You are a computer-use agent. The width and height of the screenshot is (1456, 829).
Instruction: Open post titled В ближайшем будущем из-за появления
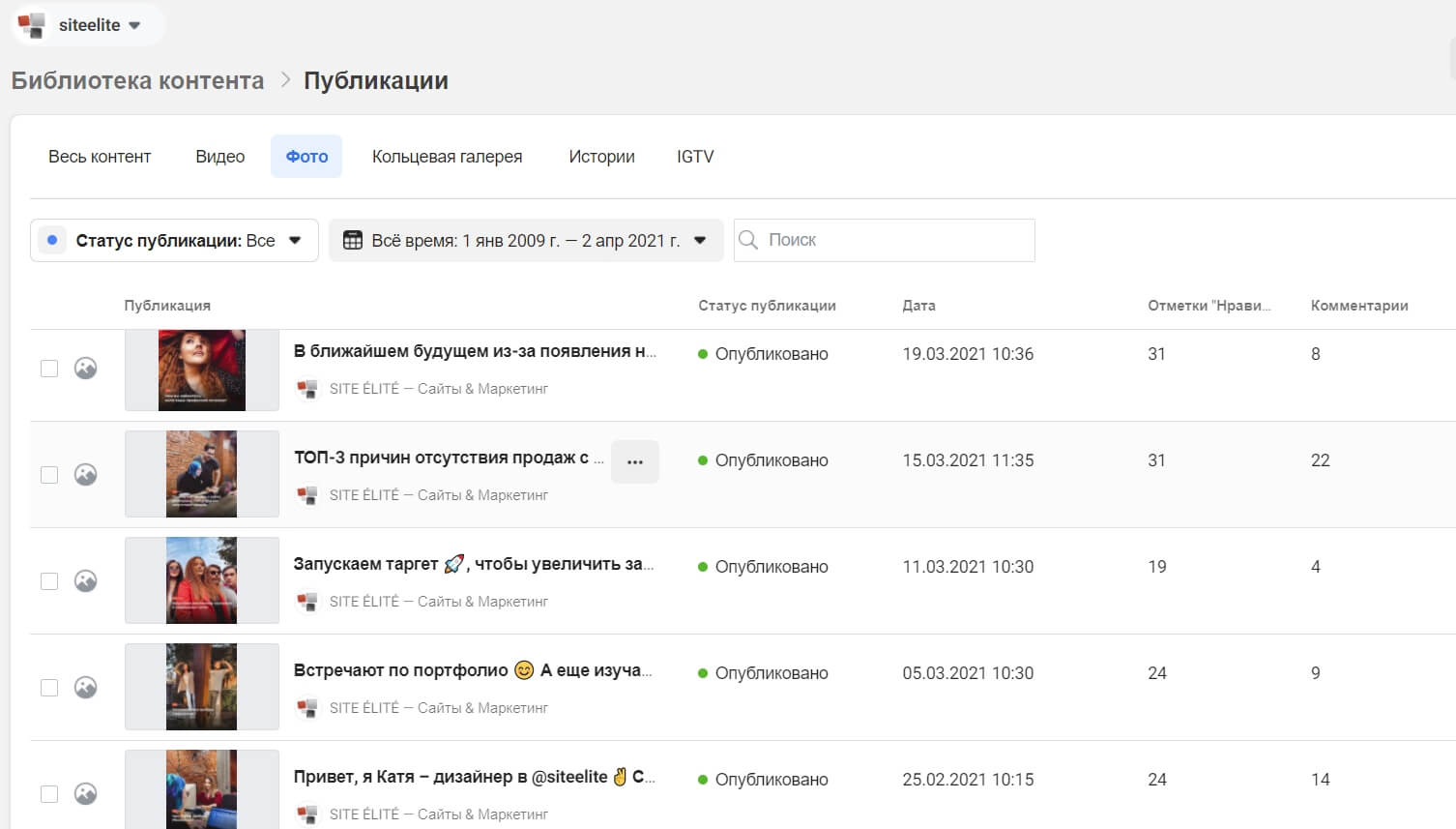[475, 351]
